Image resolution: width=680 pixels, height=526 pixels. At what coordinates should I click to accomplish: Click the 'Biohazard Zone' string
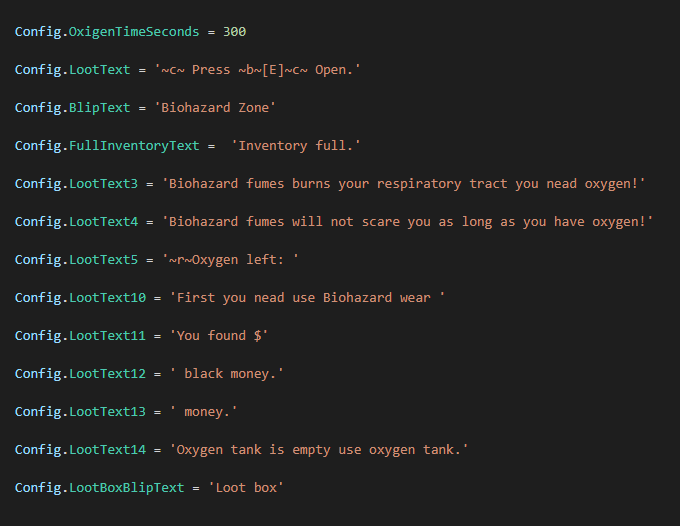[x=215, y=108]
